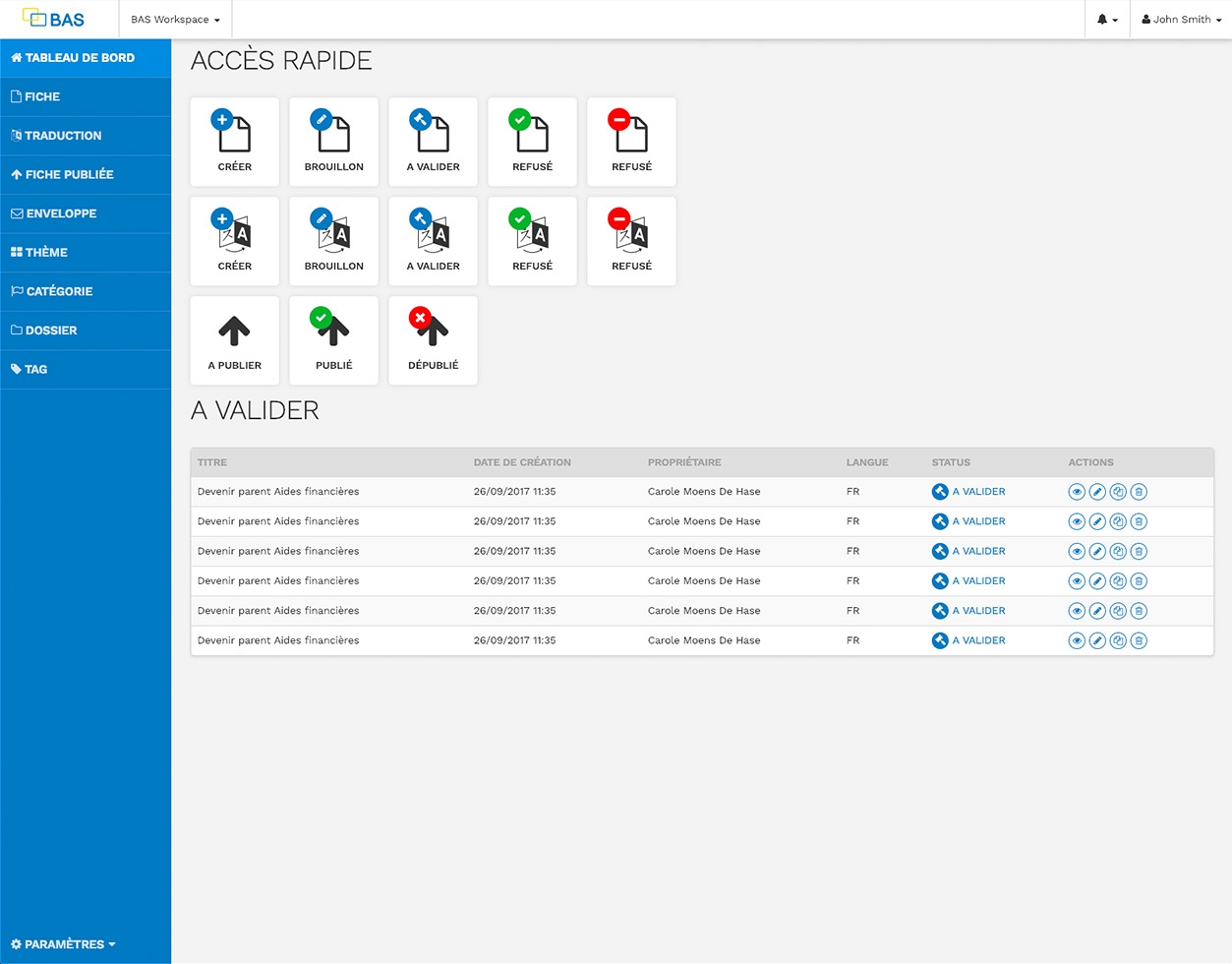
Task: Open the BAS Workspace dropdown
Action: point(175,20)
